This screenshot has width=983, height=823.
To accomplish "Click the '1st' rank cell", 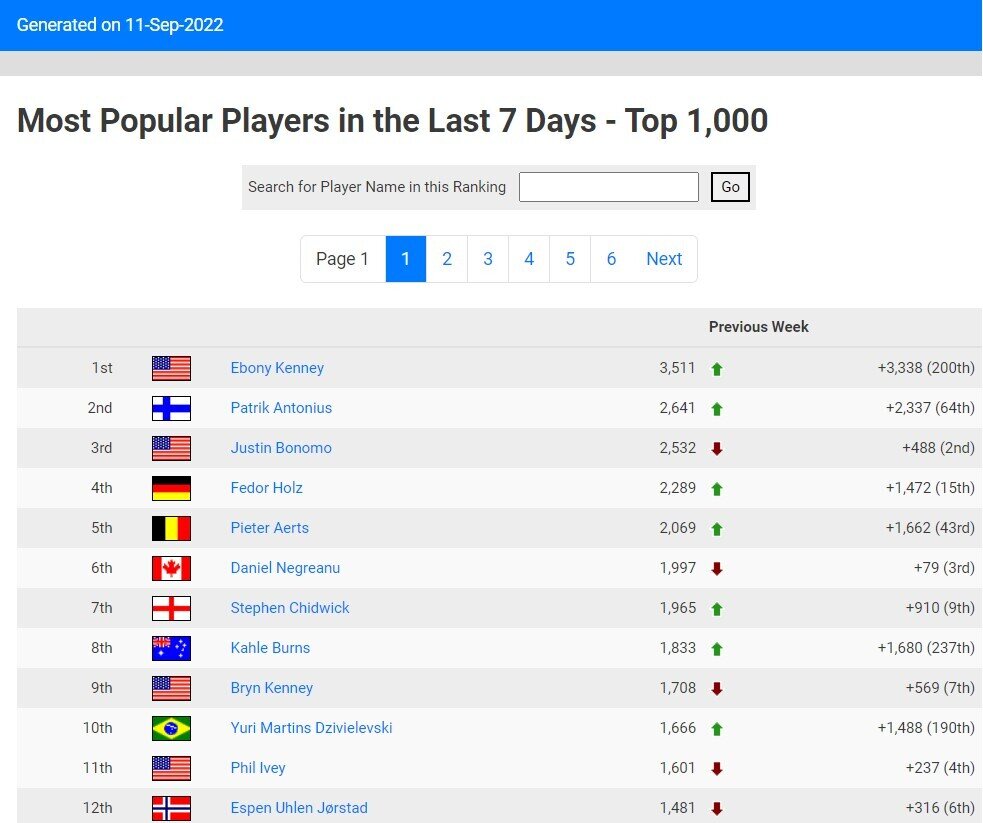I will [x=102, y=368].
